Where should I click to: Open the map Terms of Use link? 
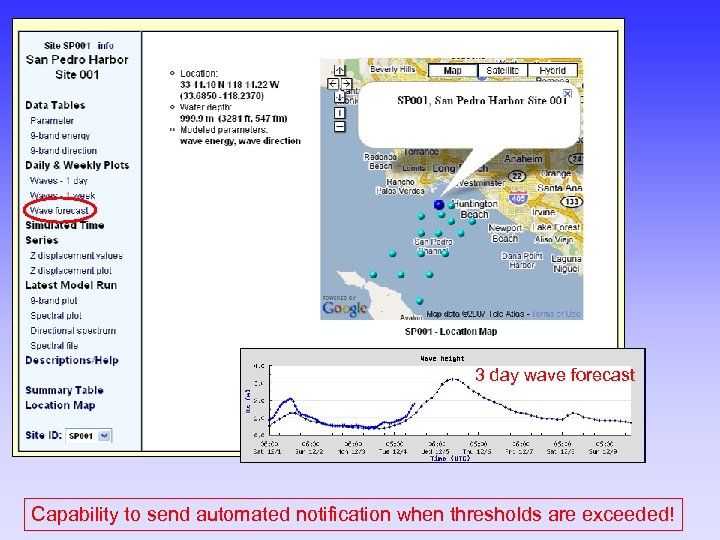557,314
